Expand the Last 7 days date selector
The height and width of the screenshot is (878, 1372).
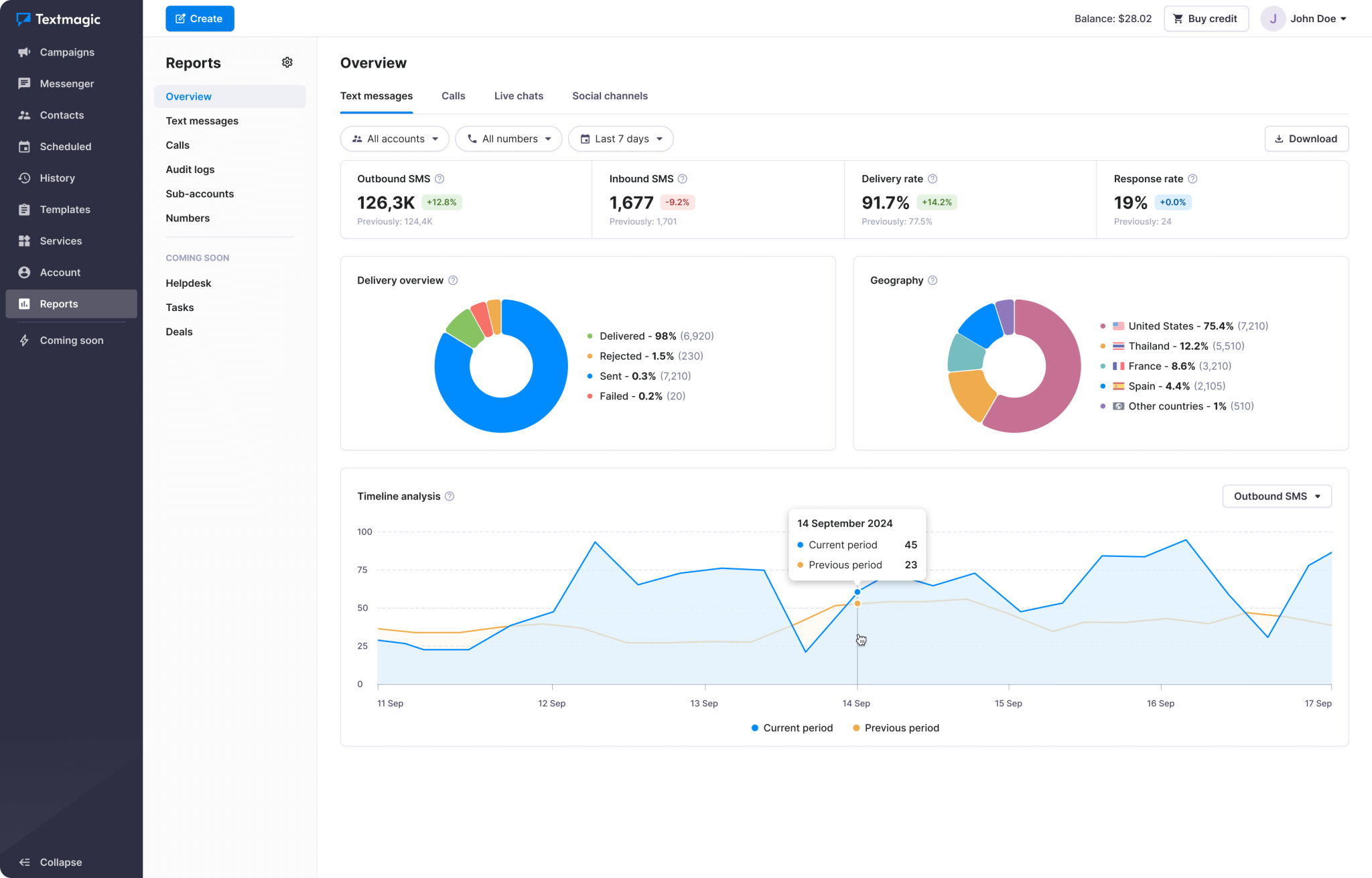pos(620,139)
